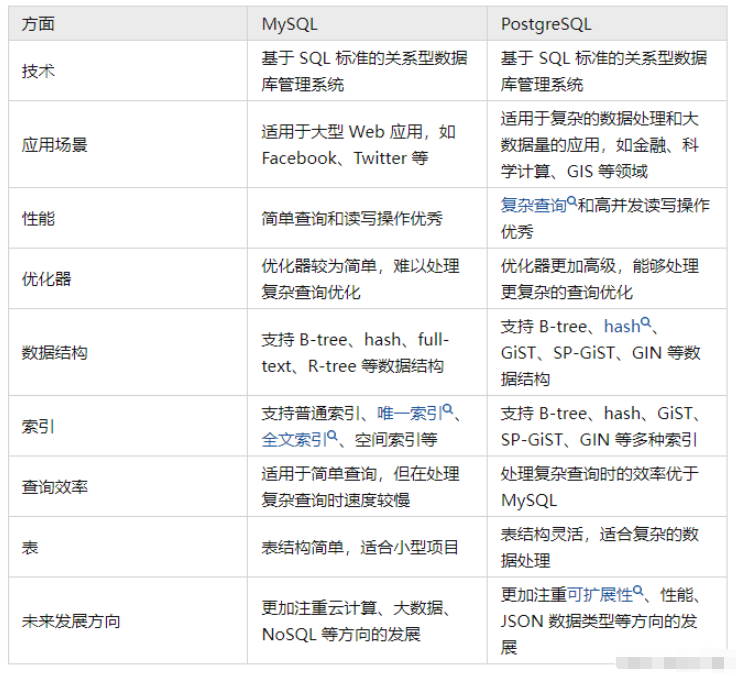This screenshot has height=676, width=739.
Task: Click the 优化器较为简单 MySQL cell
Action: point(367,279)
